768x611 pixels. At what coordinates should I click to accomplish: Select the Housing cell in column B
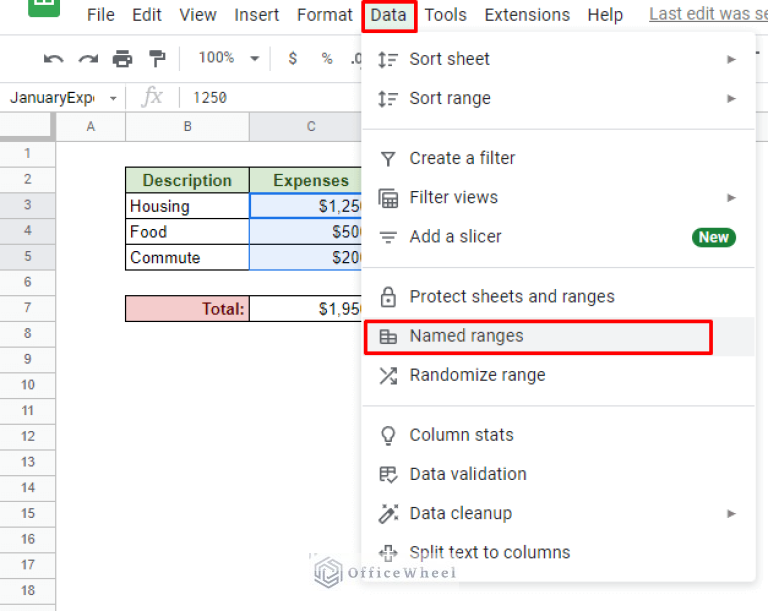[x=187, y=206]
